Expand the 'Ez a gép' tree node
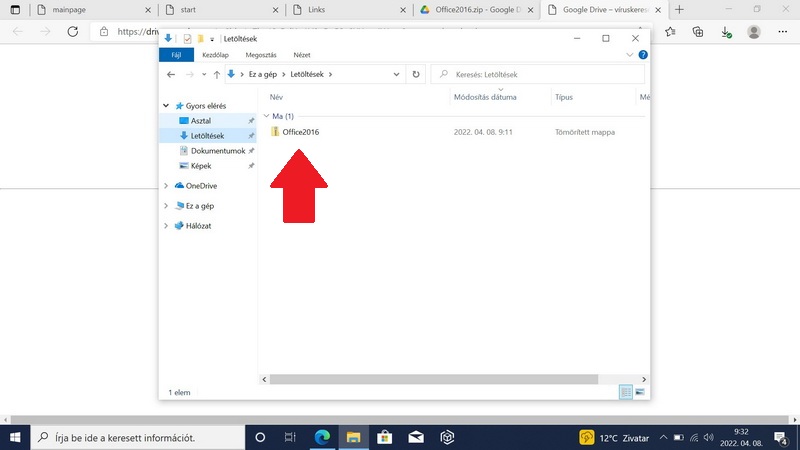This screenshot has height=450, width=800. tap(166, 206)
